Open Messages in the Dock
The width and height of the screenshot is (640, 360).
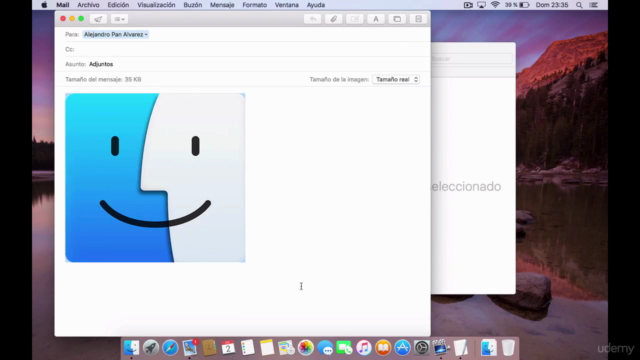pyautogui.click(x=325, y=348)
